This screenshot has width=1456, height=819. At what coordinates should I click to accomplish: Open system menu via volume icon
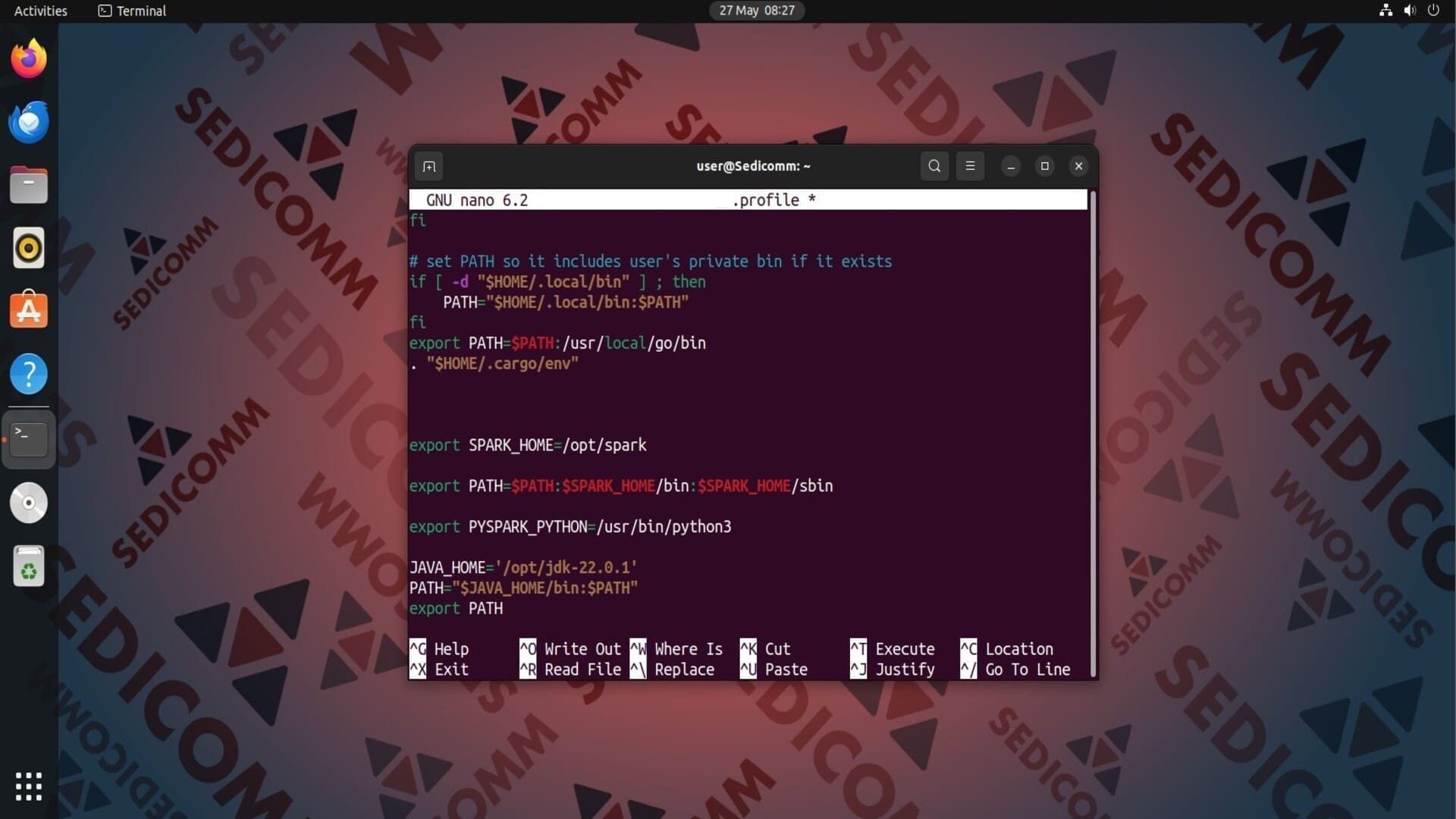(x=1410, y=11)
